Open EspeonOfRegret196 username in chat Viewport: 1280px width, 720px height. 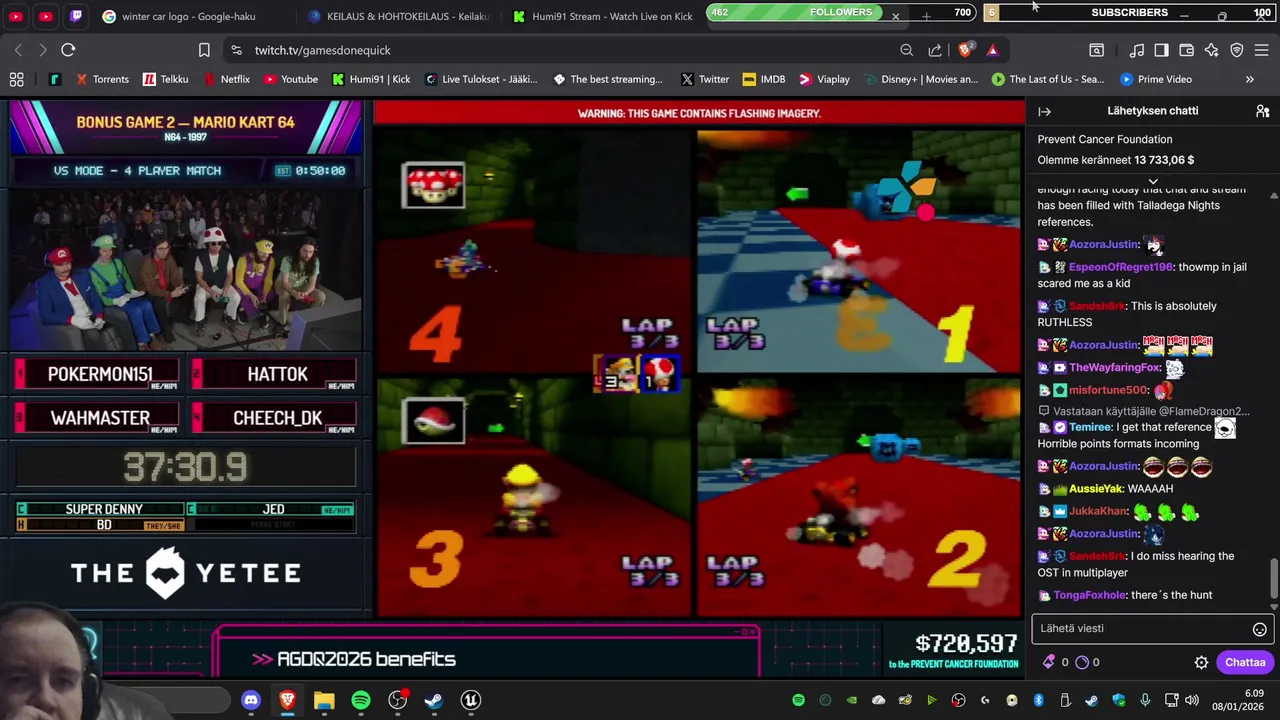1121,267
